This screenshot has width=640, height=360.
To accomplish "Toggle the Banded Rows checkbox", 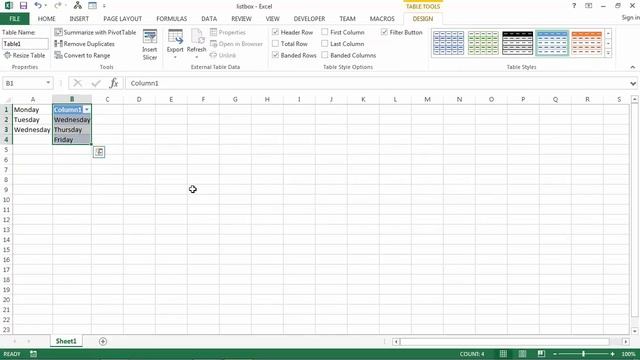I will pos(276,55).
